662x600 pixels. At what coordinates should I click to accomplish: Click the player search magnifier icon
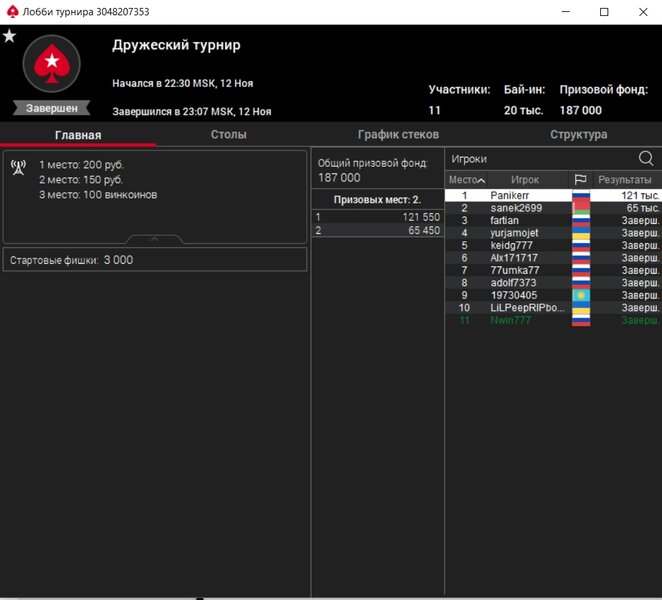click(646, 158)
